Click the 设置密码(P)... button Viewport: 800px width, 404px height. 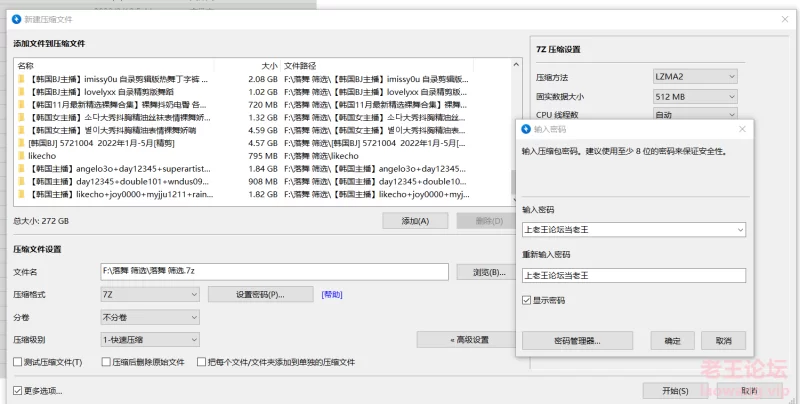tap(260, 294)
